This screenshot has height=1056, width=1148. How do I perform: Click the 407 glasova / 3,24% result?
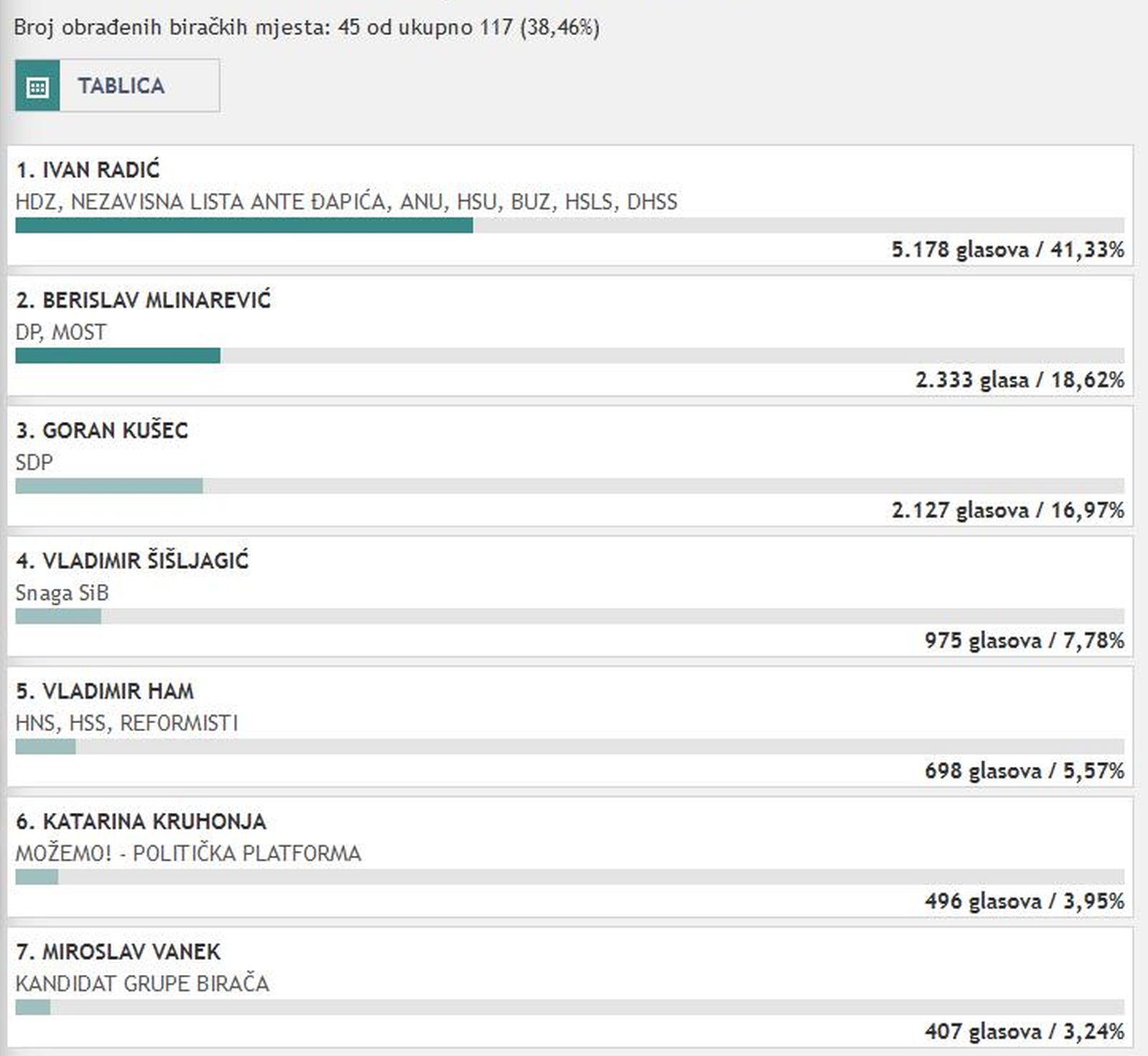click(x=1025, y=1032)
